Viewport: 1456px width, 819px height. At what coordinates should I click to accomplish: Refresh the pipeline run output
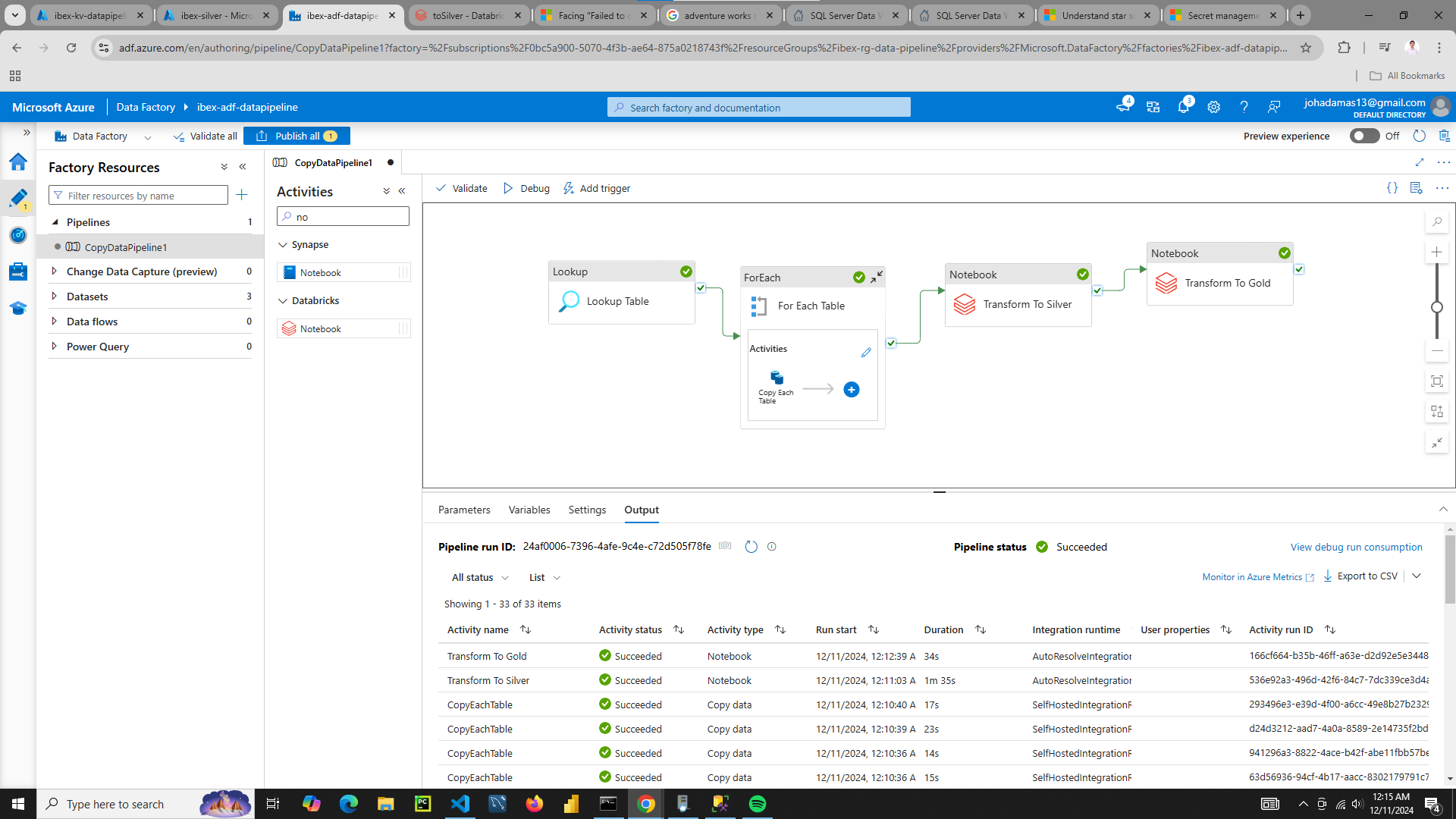(x=751, y=547)
